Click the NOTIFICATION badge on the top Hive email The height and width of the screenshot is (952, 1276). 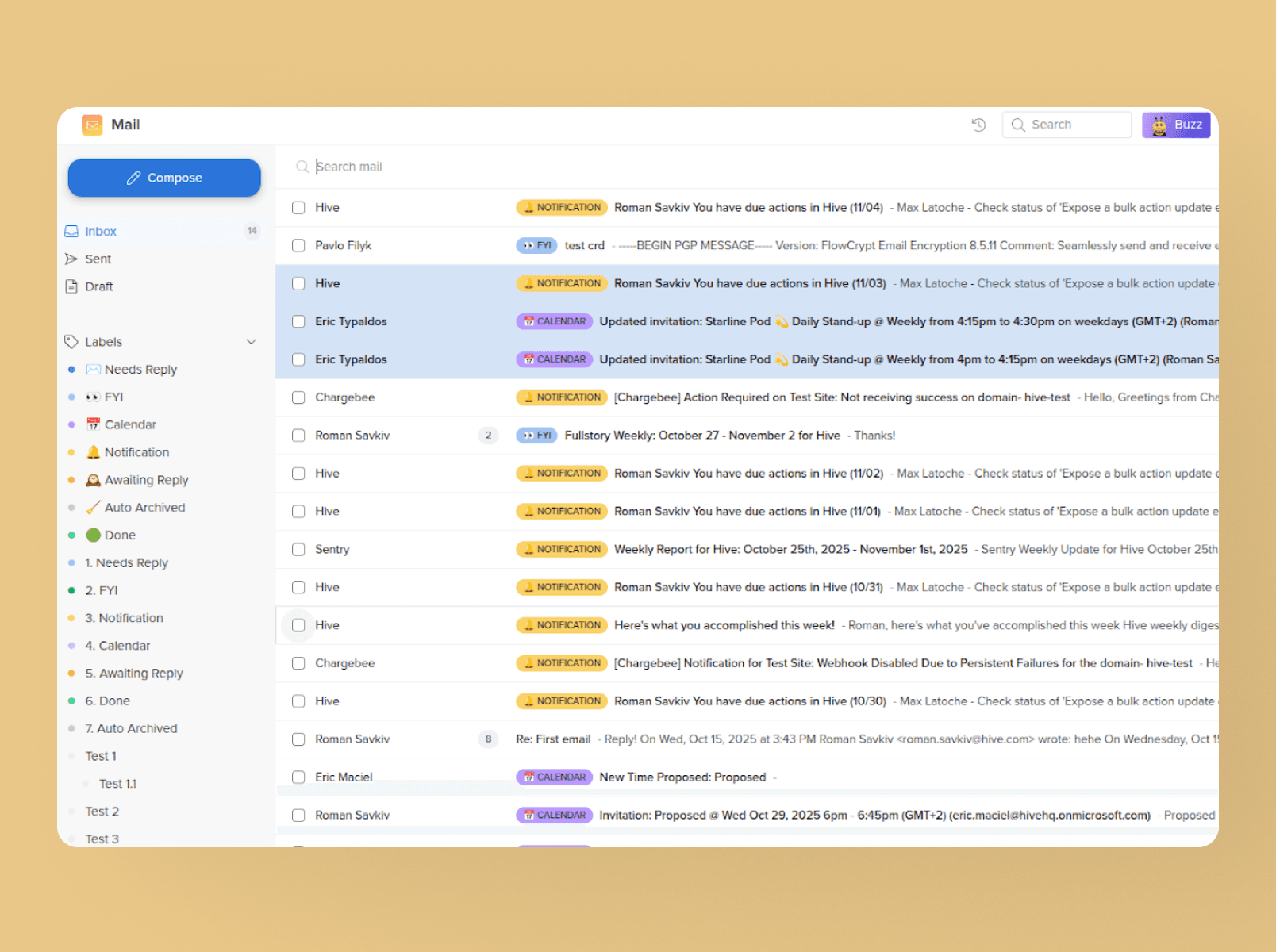click(x=561, y=207)
